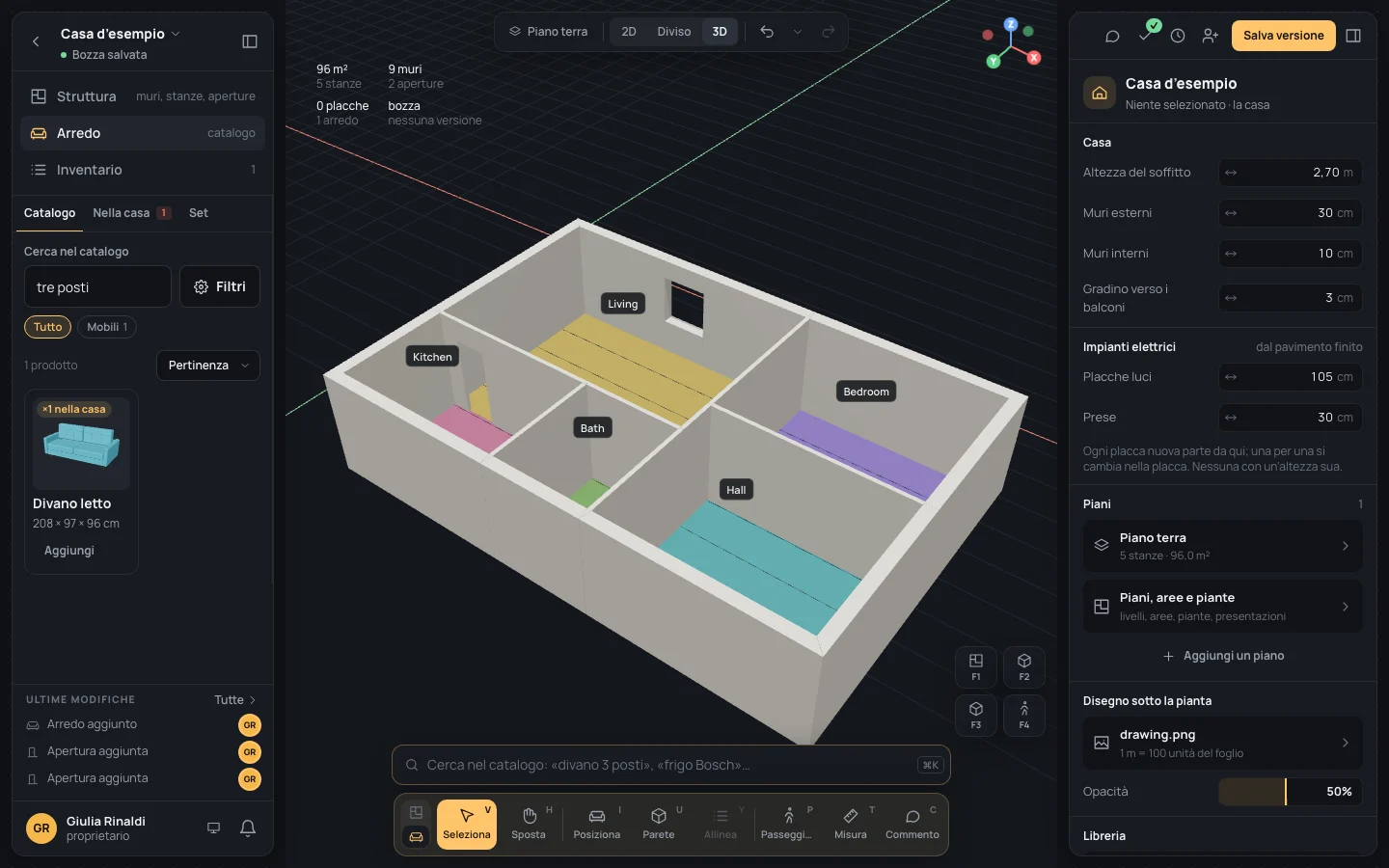Activate the Passeggiata walk tool

787,825
